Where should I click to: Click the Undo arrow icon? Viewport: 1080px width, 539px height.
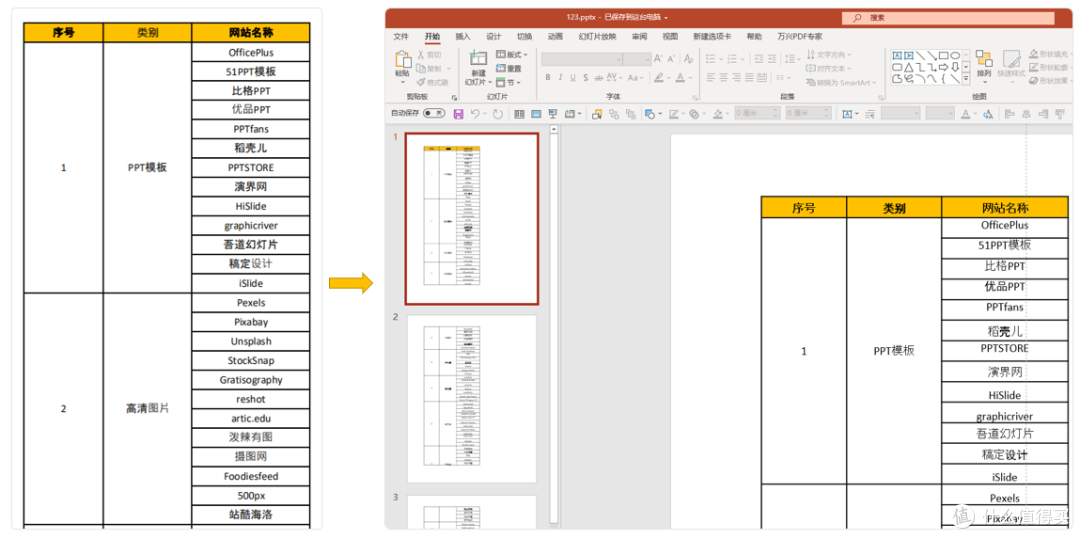[475, 114]
